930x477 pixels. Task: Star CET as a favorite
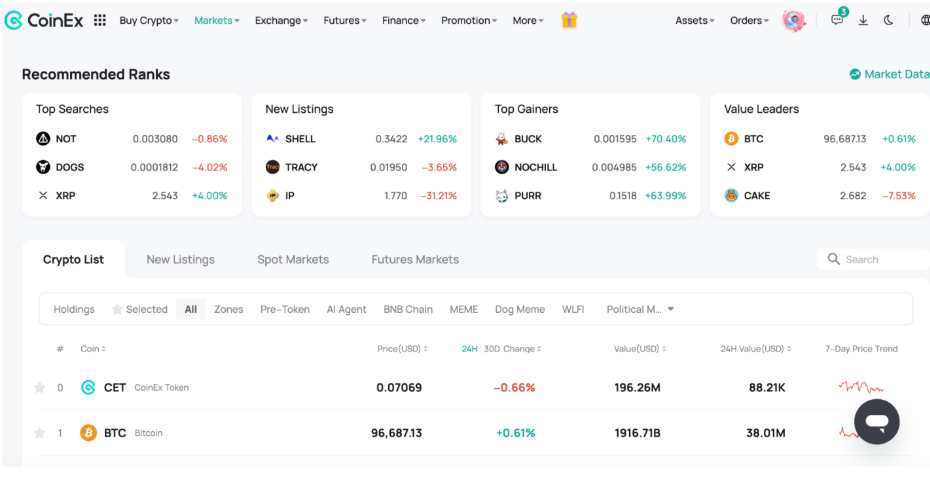coord(40,388)
